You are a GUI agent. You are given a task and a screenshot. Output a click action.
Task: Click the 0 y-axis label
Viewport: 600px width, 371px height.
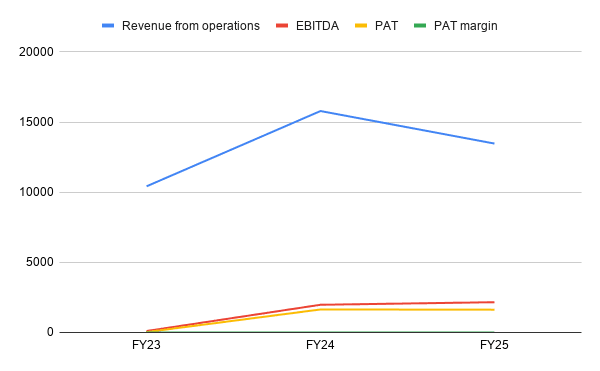point(50,332)
